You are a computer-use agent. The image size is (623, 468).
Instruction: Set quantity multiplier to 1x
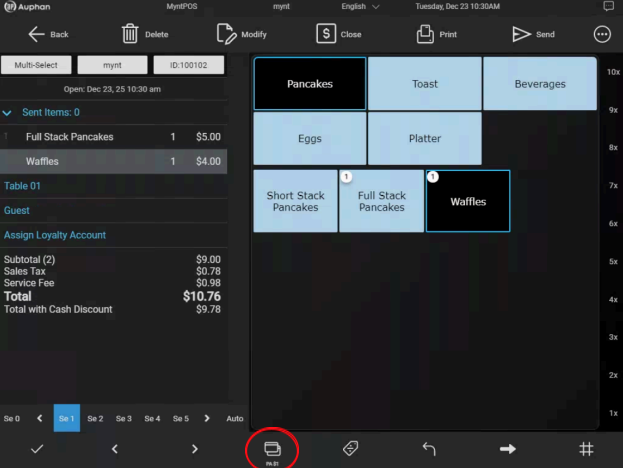tap(613, 413)
